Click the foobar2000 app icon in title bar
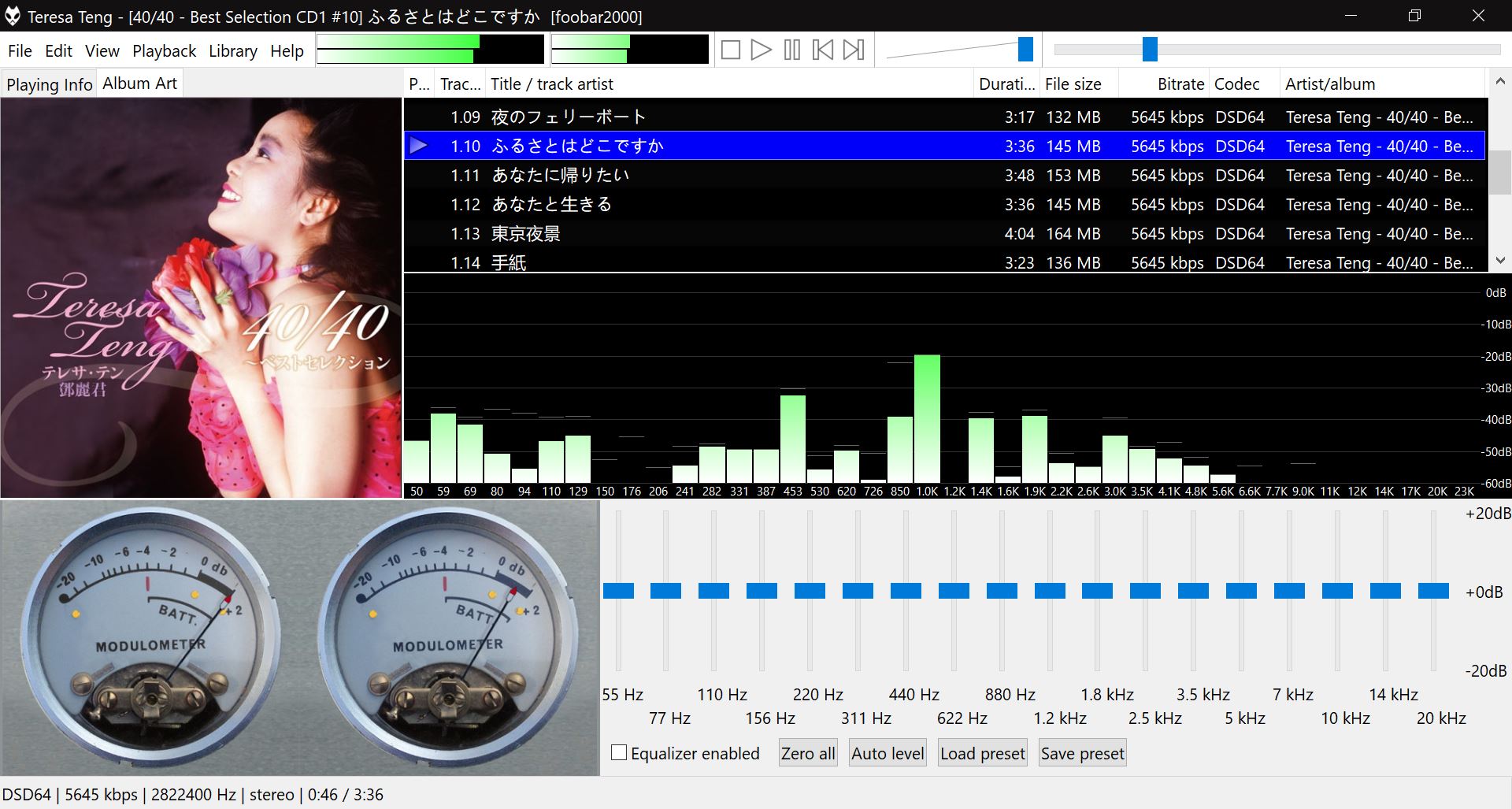Viewport: 1512px width, 809px height. click(13, 16)
